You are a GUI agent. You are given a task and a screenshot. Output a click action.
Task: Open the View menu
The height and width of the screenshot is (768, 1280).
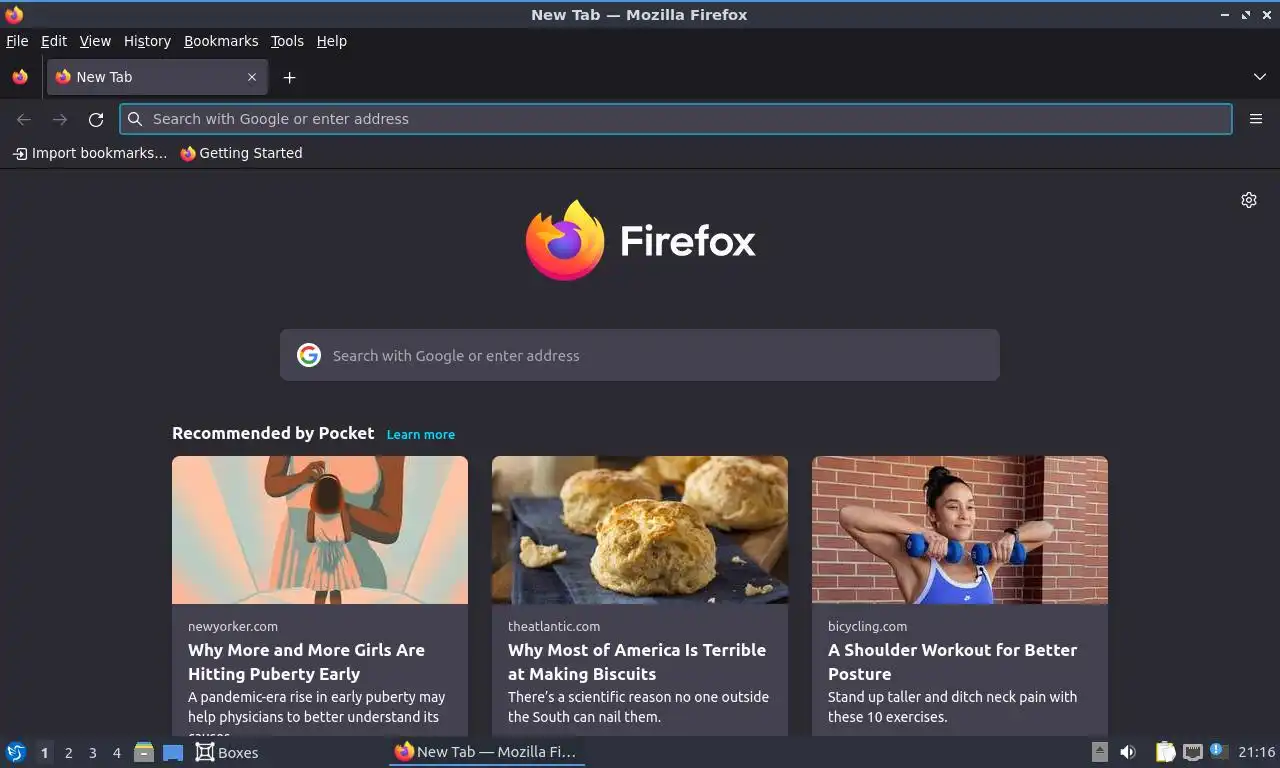point(95,41)
